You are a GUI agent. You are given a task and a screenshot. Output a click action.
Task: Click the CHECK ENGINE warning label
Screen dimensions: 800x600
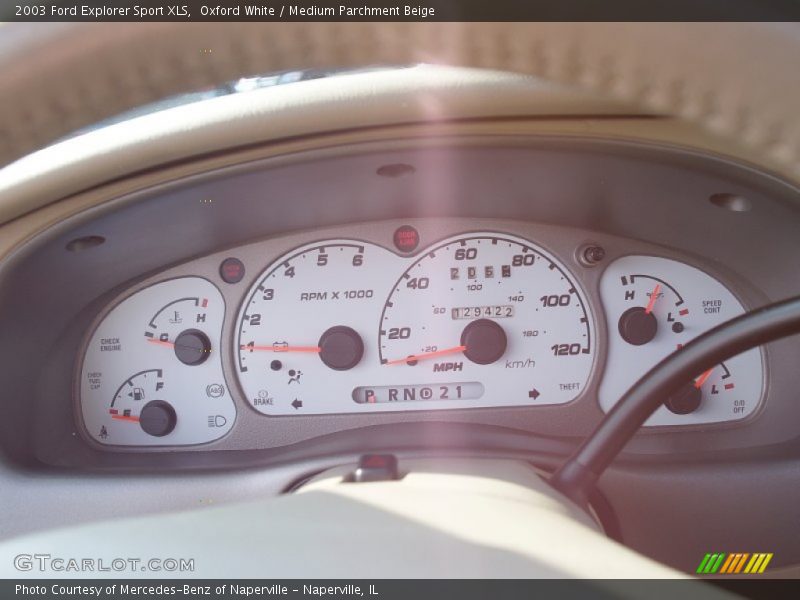point(110,345)
